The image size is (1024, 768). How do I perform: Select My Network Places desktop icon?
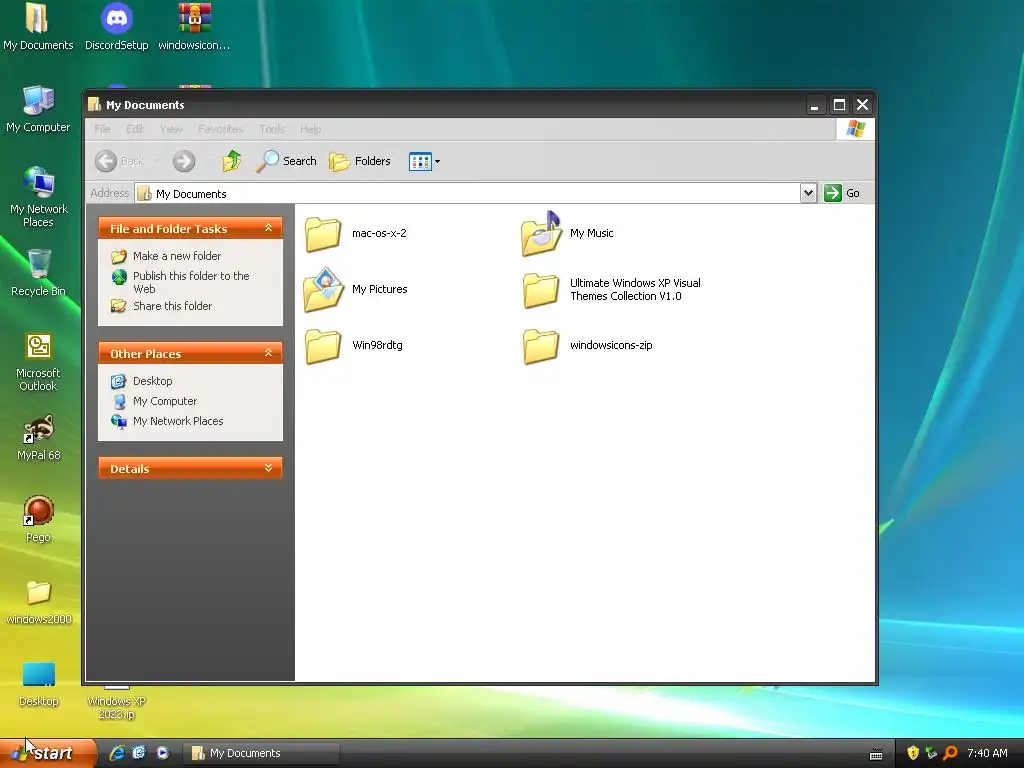pyautogui.click(x=38, y=196)
